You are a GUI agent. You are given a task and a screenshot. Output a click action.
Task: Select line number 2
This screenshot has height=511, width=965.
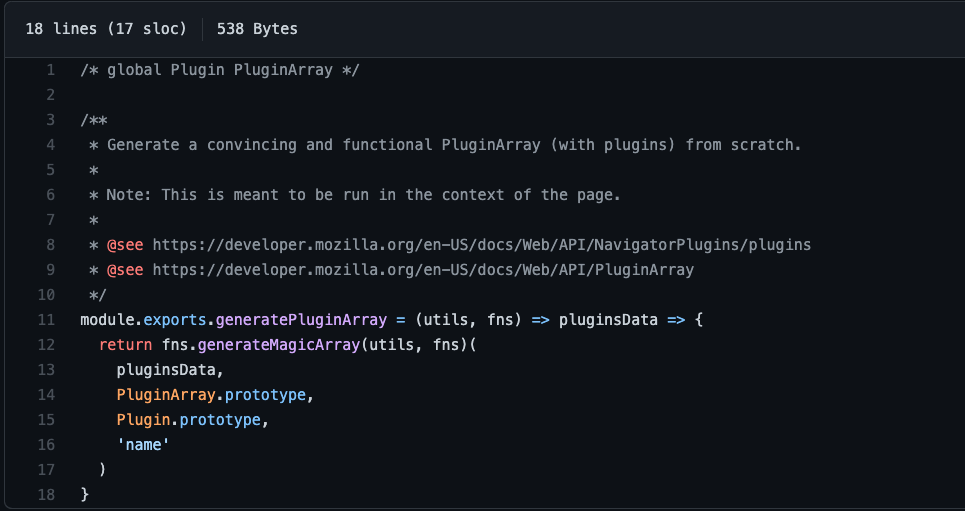[50, 95]
